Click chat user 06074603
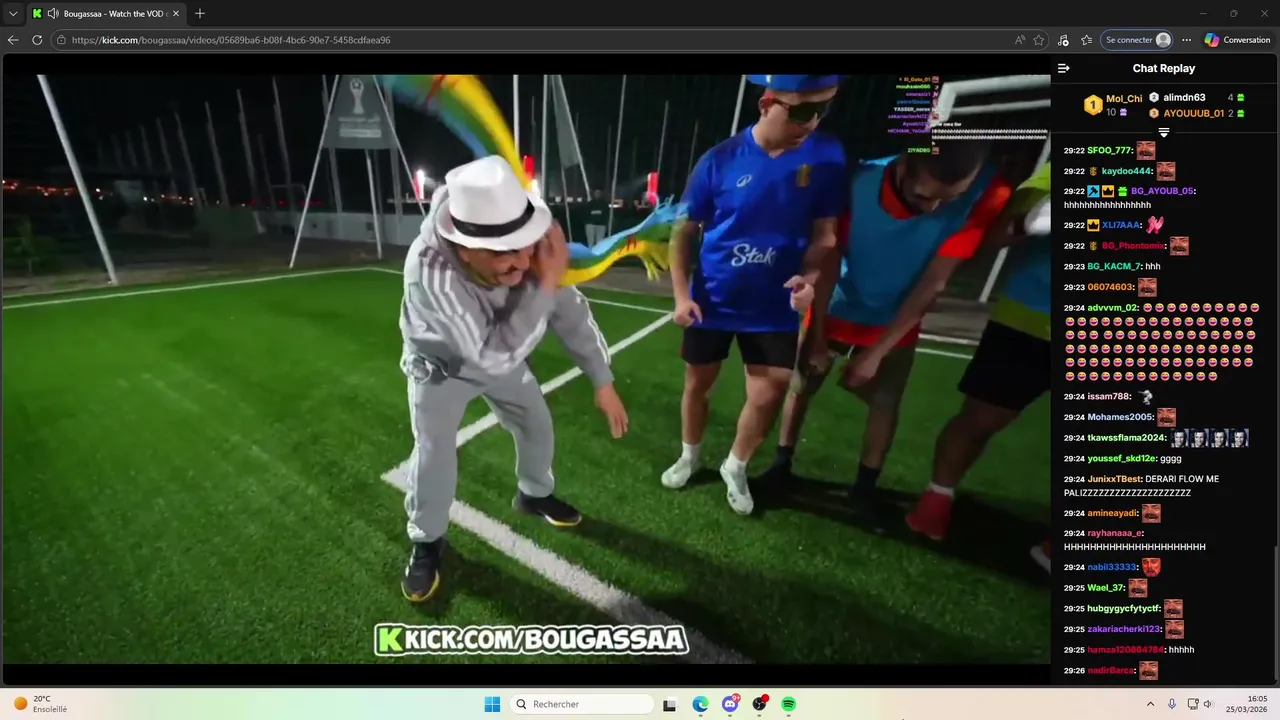The width and height of the screenshot is (1280, 720). pyautogui.click(x=1111, y=287)
